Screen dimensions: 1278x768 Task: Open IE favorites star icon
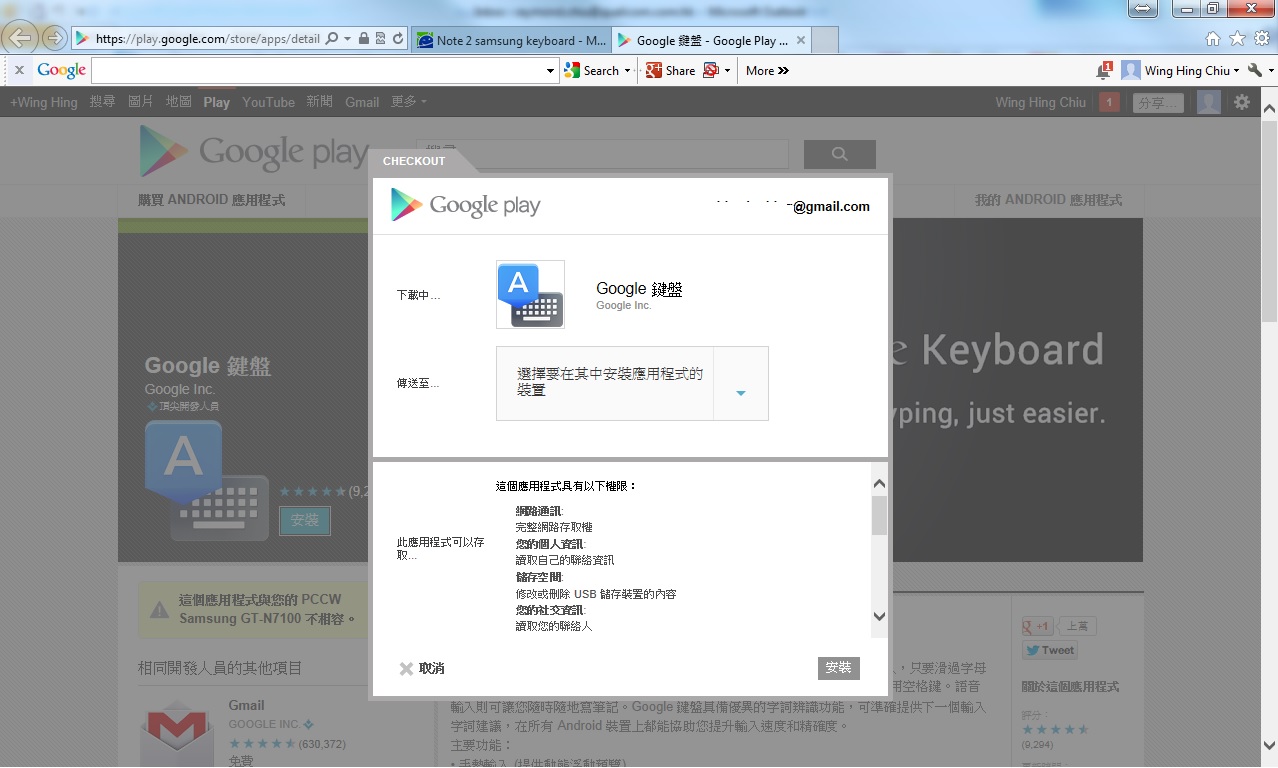(1237, 39)
